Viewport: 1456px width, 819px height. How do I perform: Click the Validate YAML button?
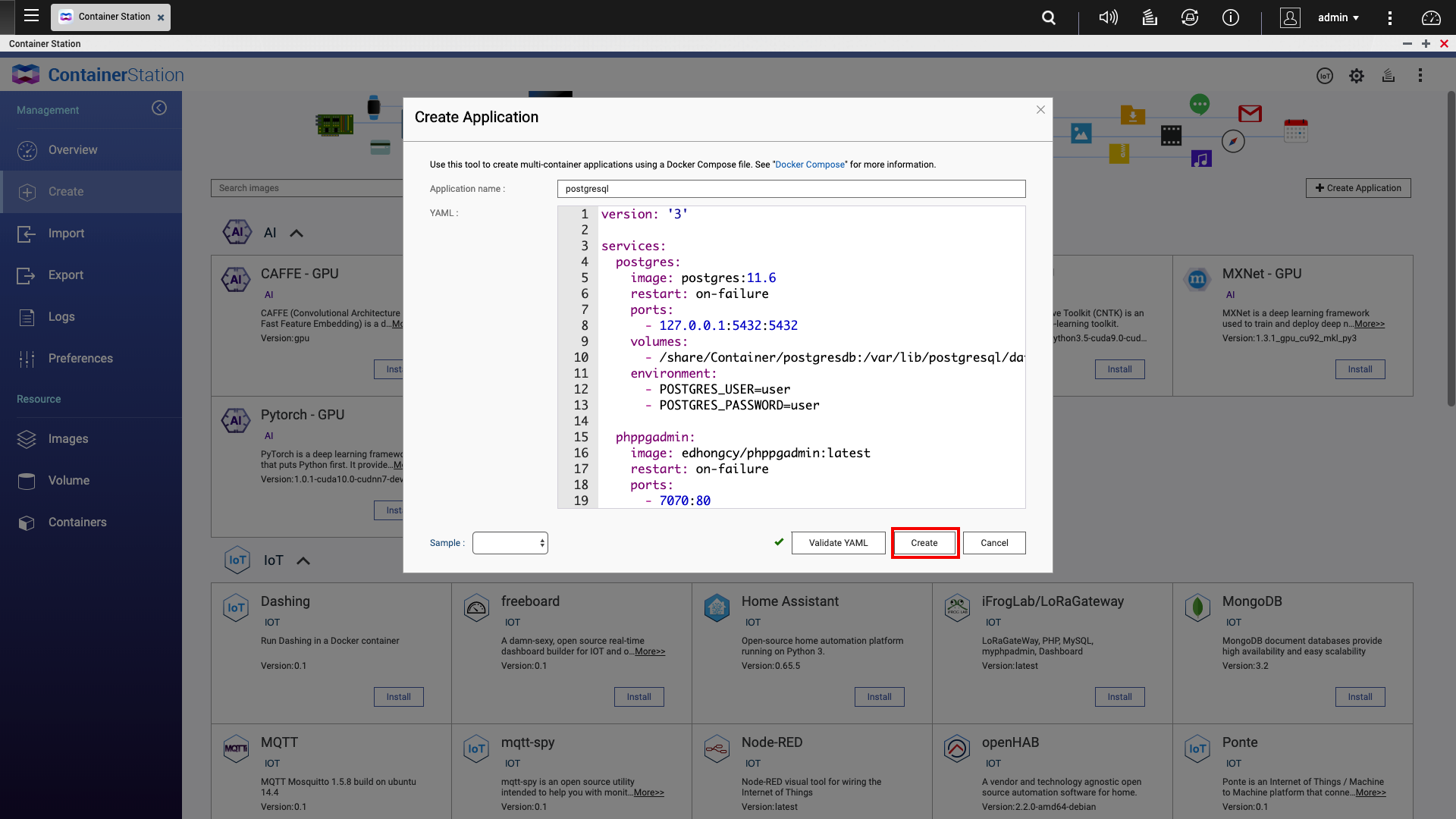pyautogui.click(x=838, y=543)
